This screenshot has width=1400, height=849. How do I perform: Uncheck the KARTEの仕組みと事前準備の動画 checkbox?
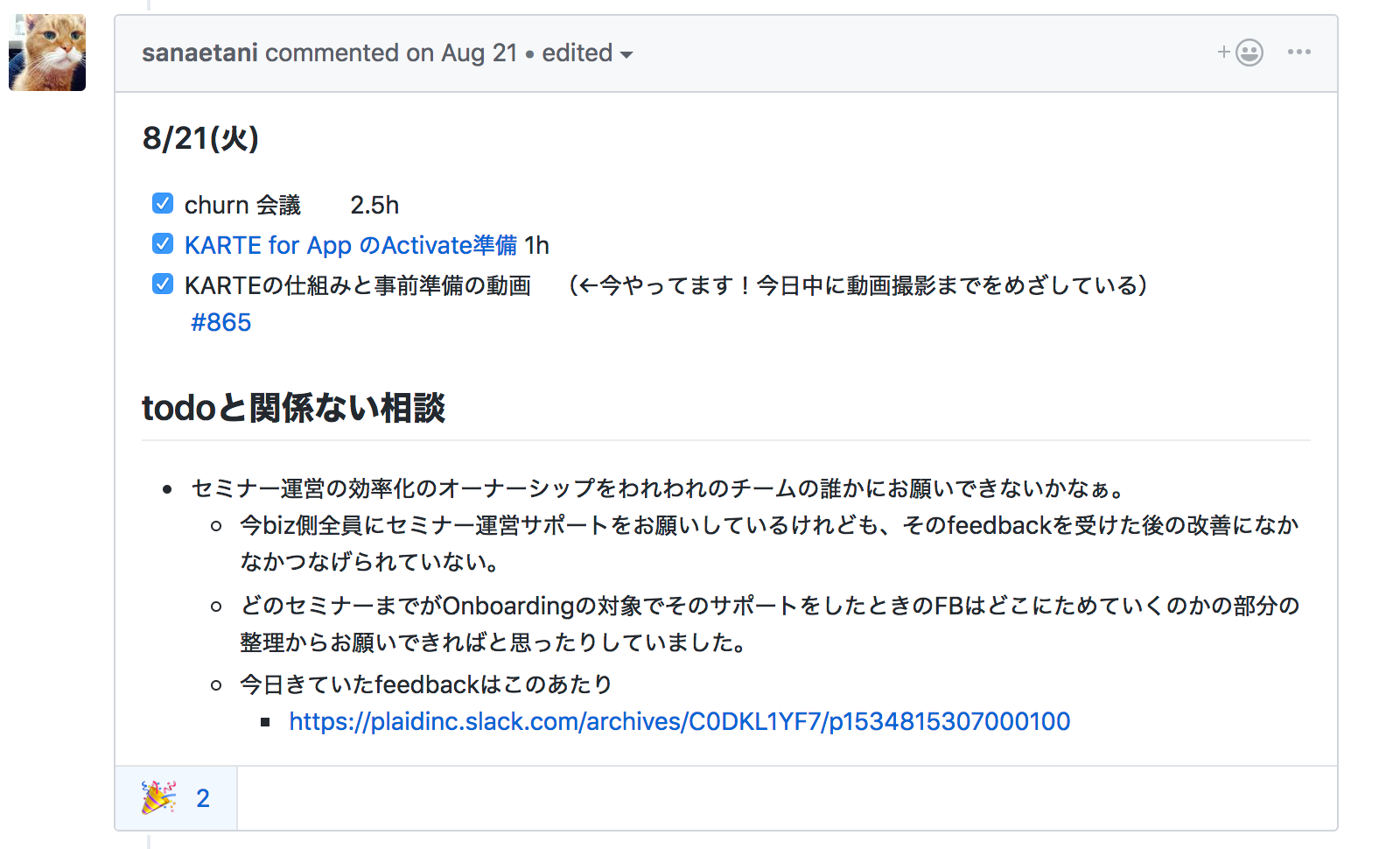163,284
